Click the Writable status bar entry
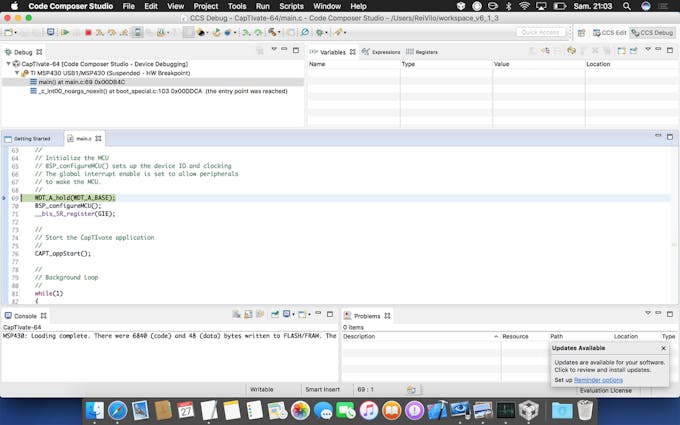680x425 pixels. coord(262,389)
